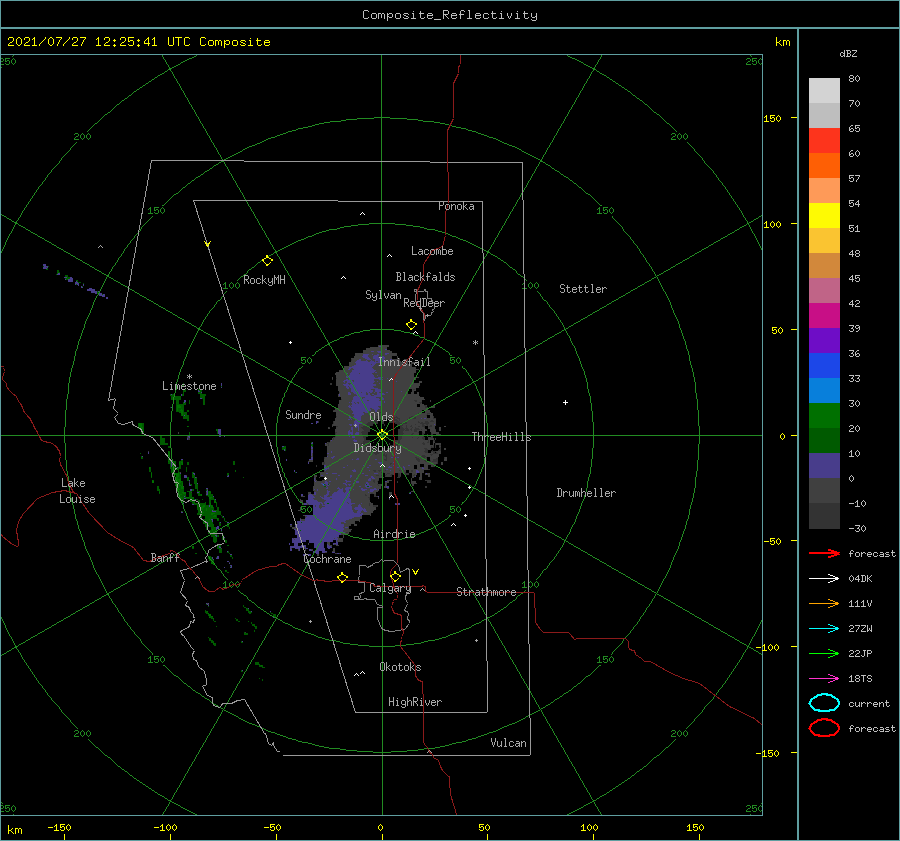Click the cyan current ellipse legend icon
900x841 pixels.
(824, 703)
